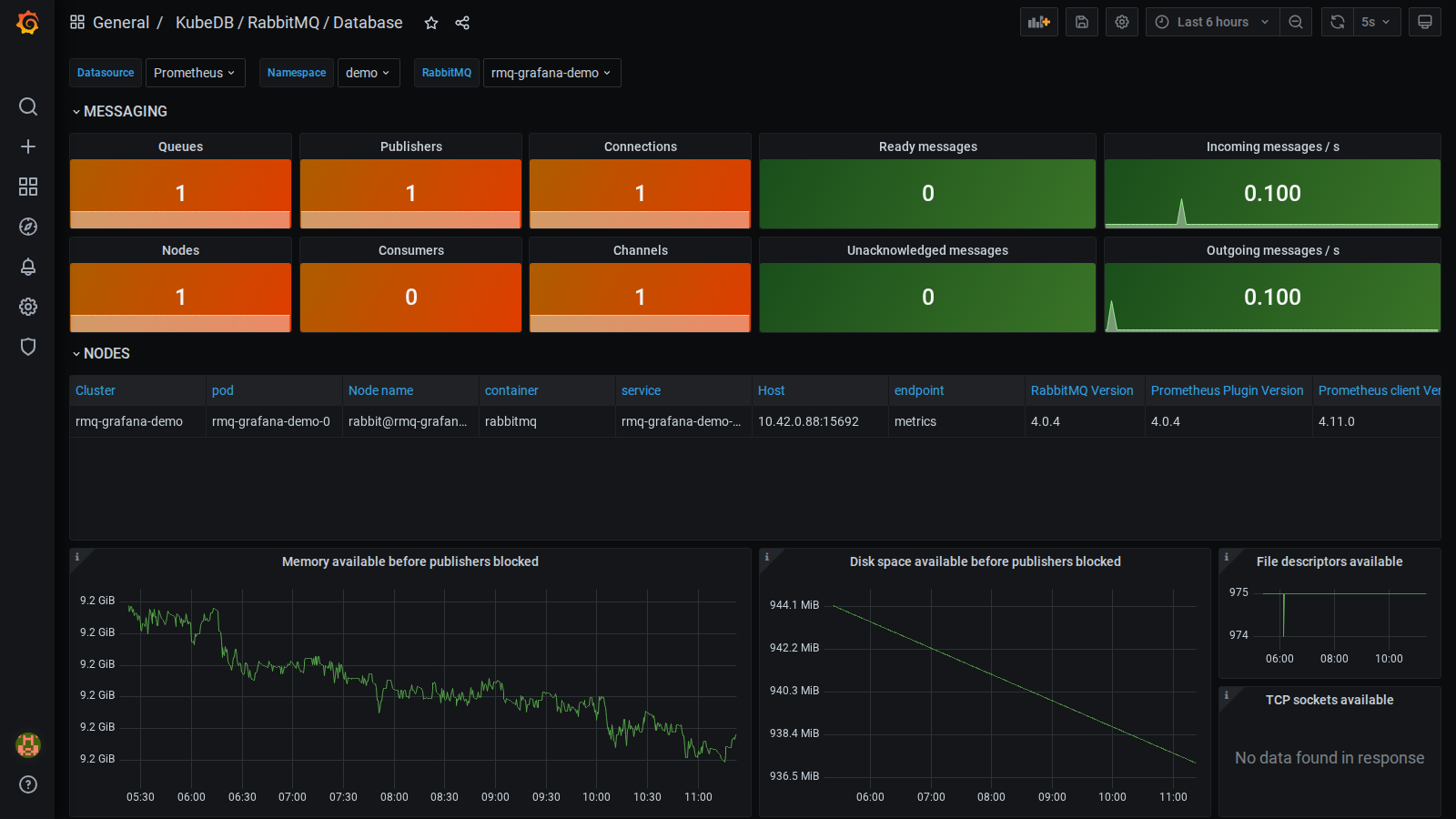The image size is (1456, 819).
Task: Open the Consumers panel title menu
Action: coord(411,250)
